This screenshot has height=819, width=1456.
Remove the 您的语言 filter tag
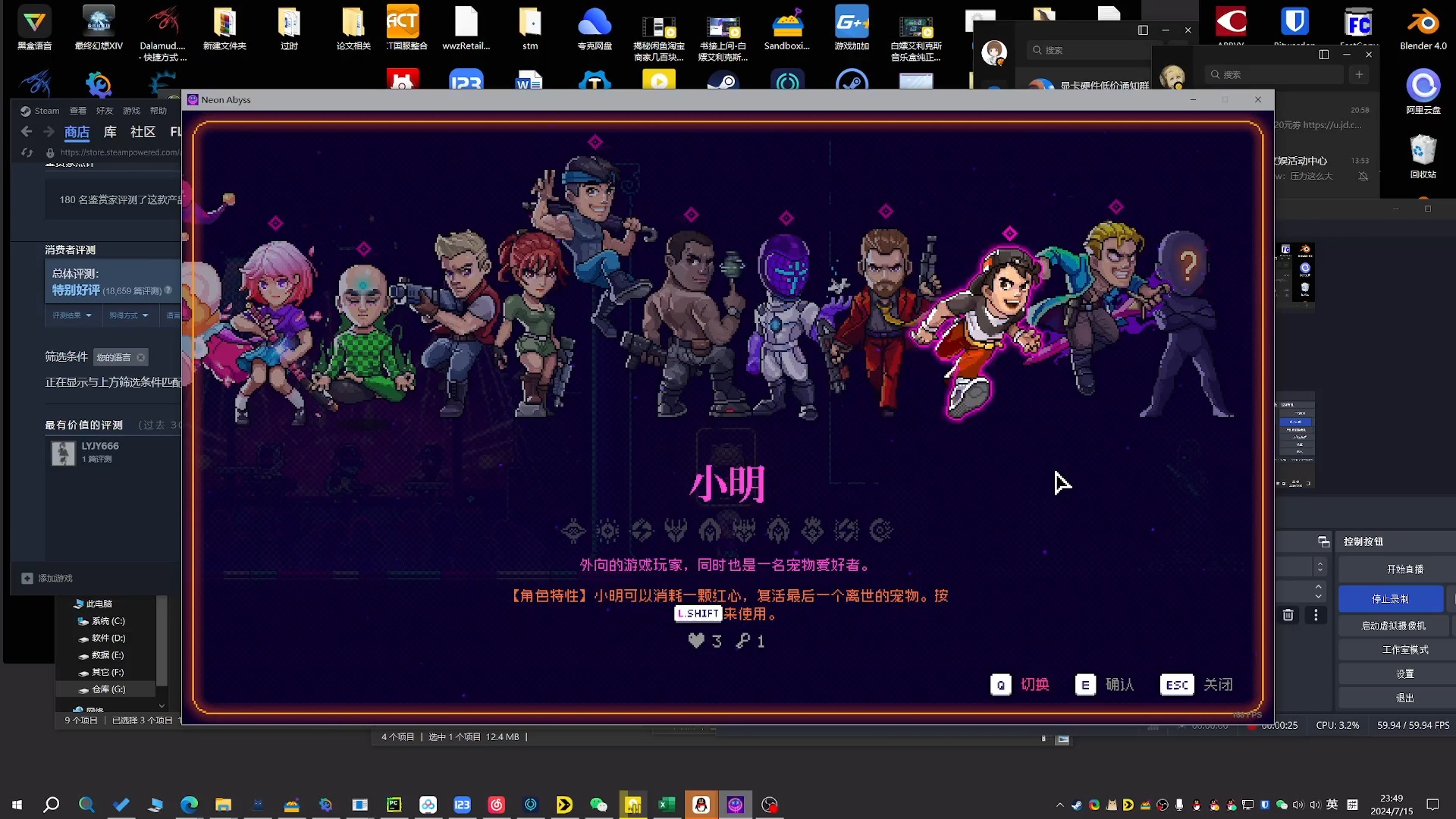click(x=140, y=357)
